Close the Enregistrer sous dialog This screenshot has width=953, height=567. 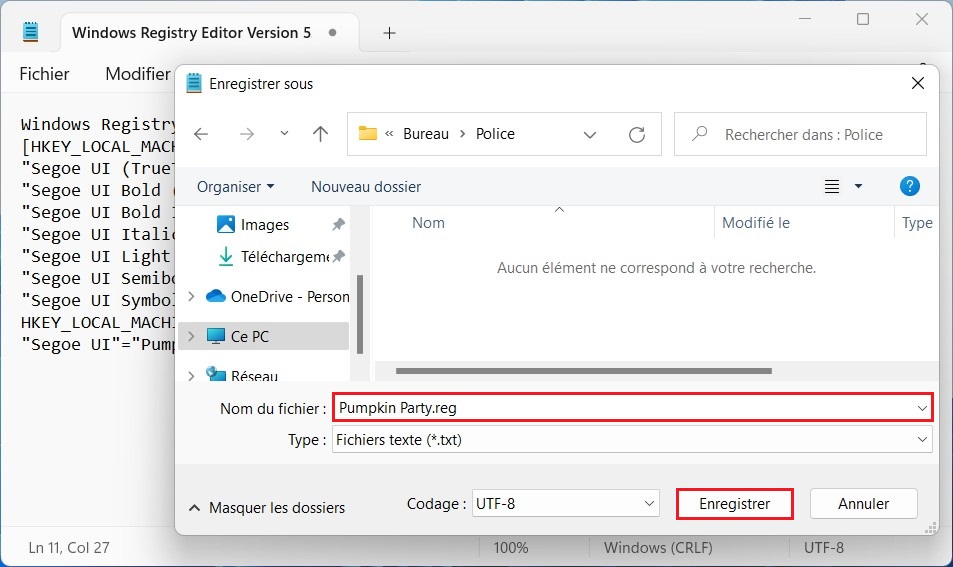click(x=918, y=83)
